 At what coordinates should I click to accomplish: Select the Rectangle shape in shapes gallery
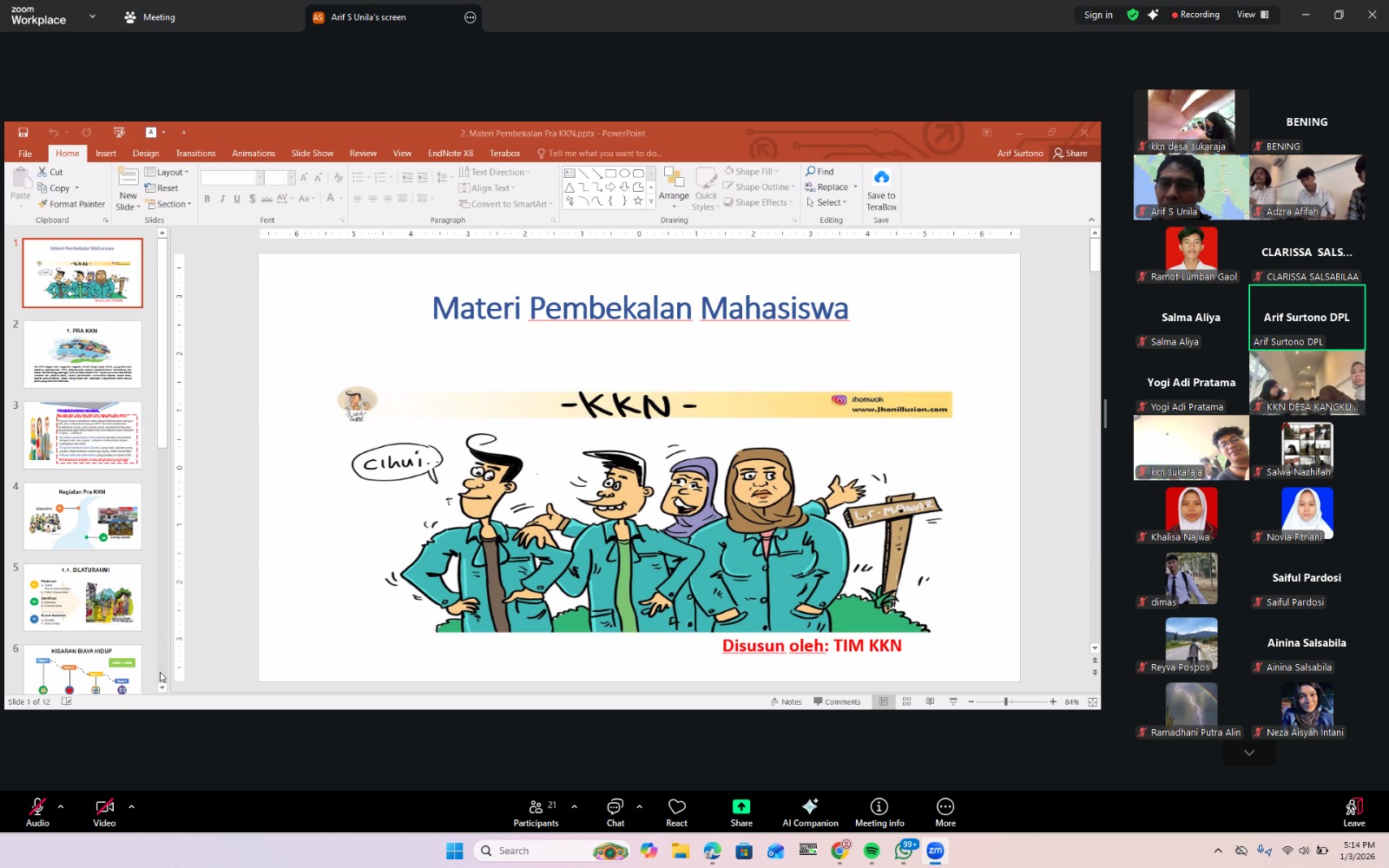click(x=610, y=173)
